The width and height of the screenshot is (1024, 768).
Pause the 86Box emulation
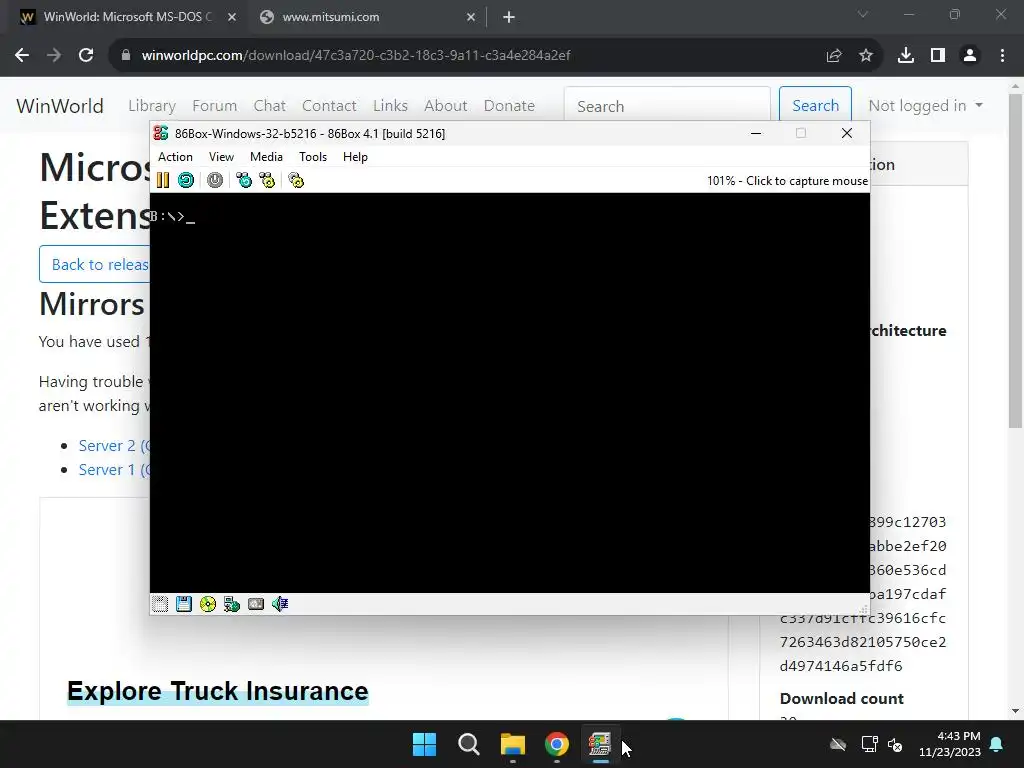pyautogui.click(x=163, y=180)
